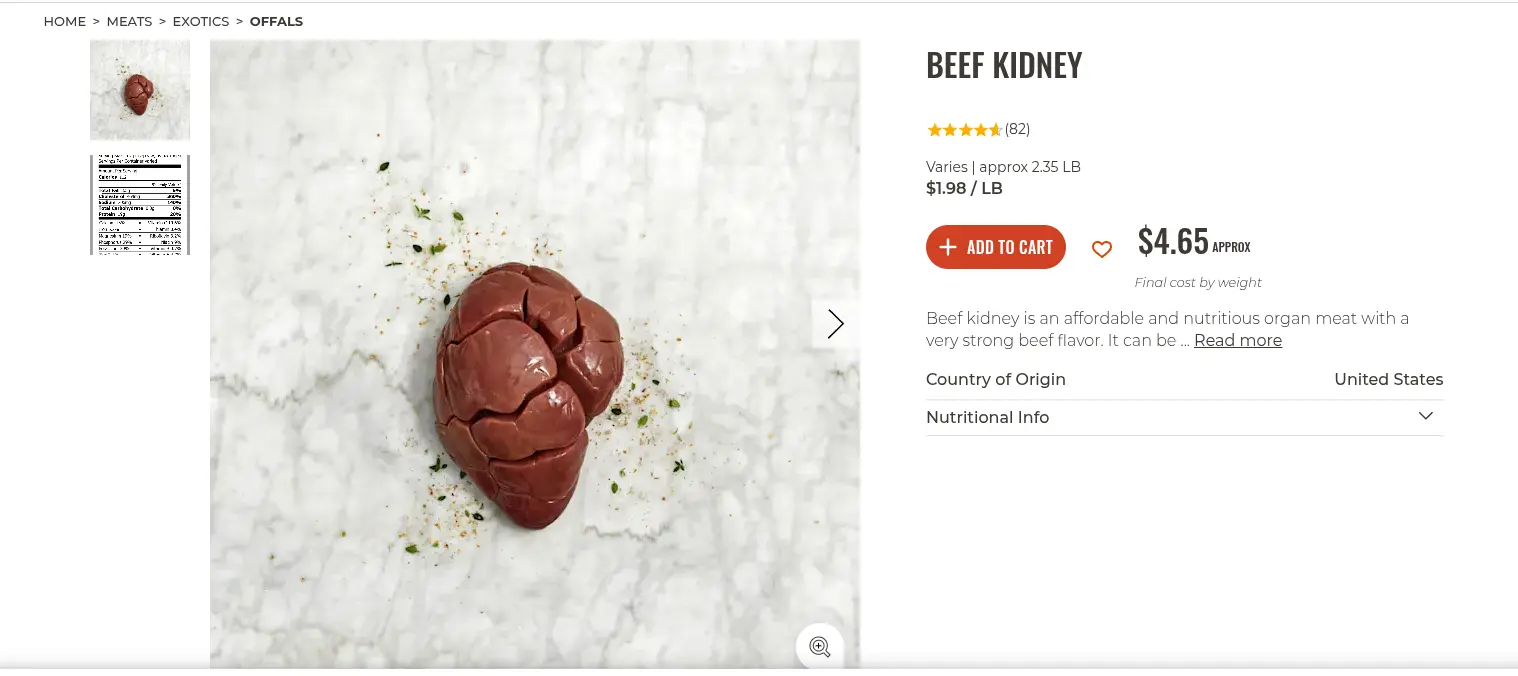1518x676 pixels.
Task: Click the magnifier zoom icon on photo
Action: [820, 646]
